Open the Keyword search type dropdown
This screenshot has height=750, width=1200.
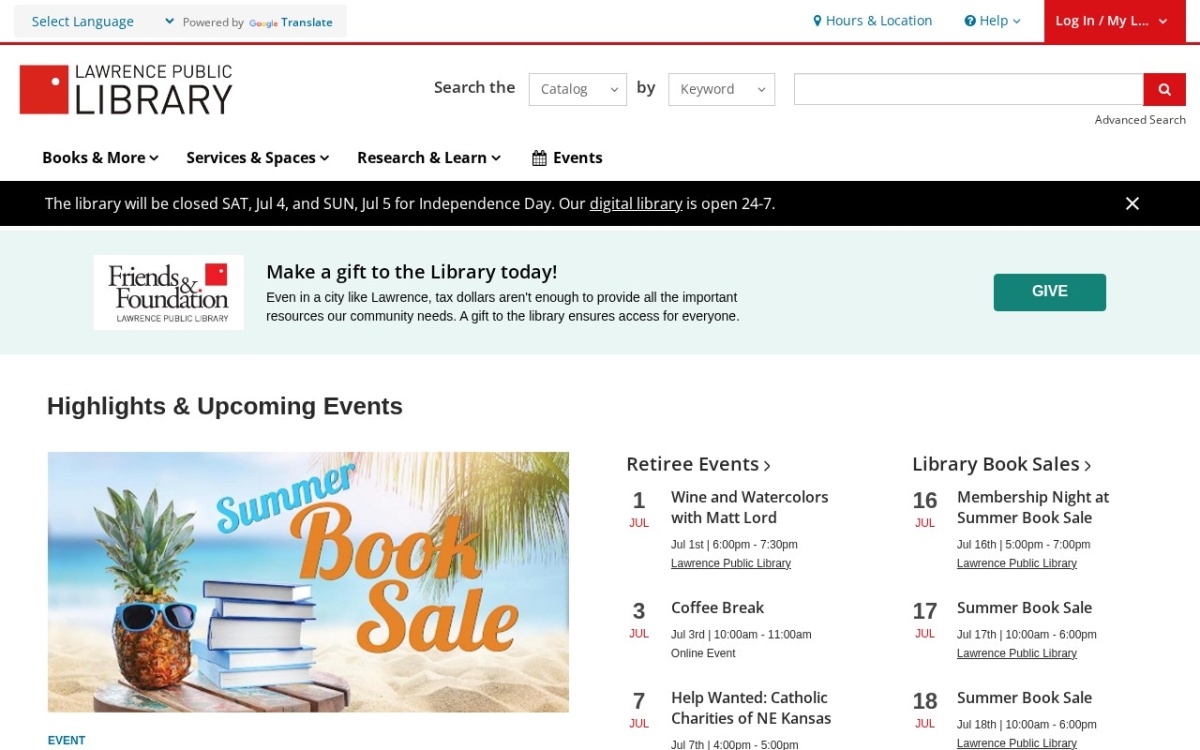tap(722, 89)
